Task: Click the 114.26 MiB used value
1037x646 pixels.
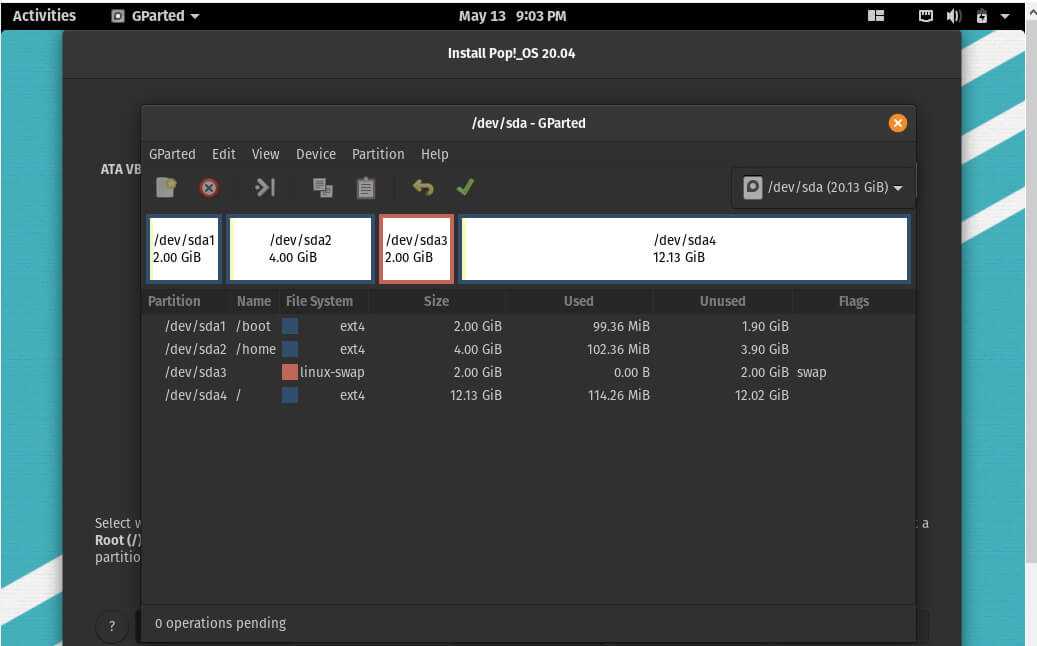Action: (x=619, y=395)
